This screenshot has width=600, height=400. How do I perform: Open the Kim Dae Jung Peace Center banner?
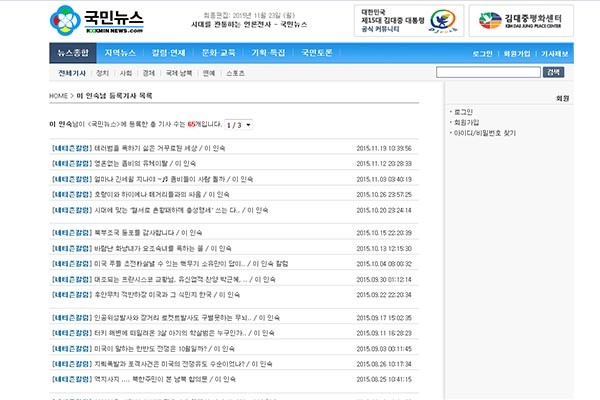[521, 21]
